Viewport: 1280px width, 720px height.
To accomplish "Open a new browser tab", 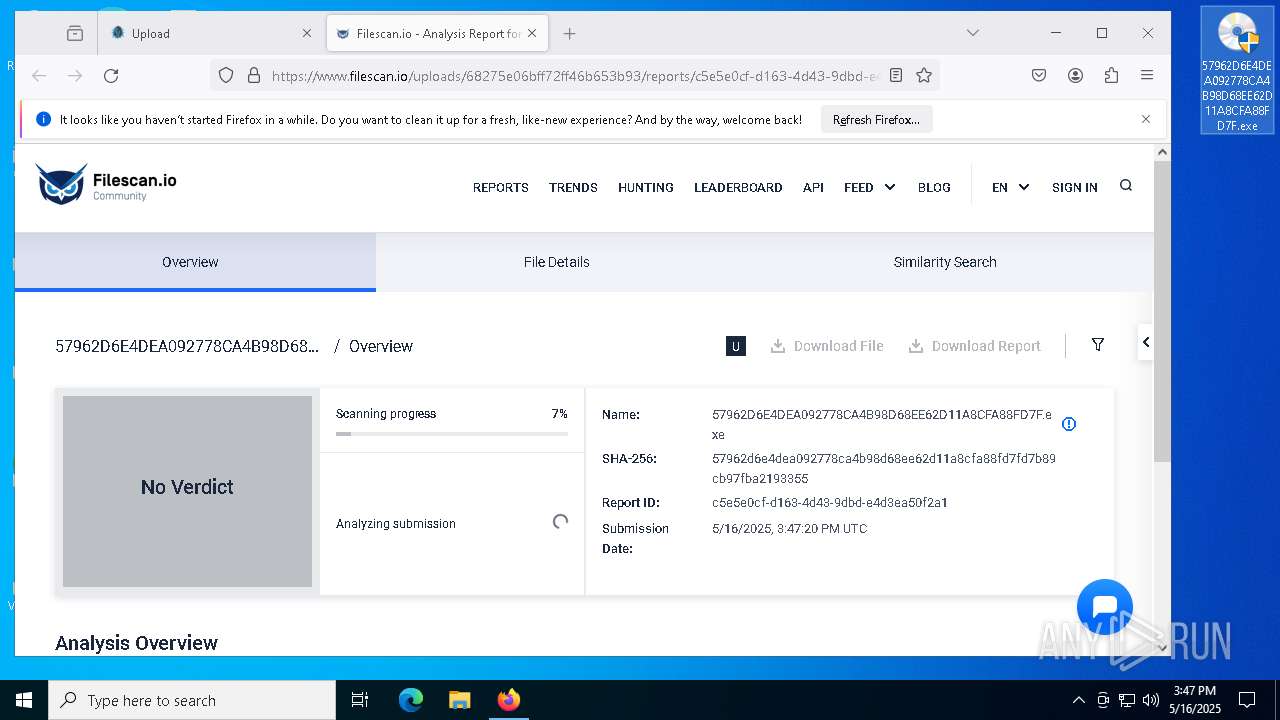I will coord(569,33).
